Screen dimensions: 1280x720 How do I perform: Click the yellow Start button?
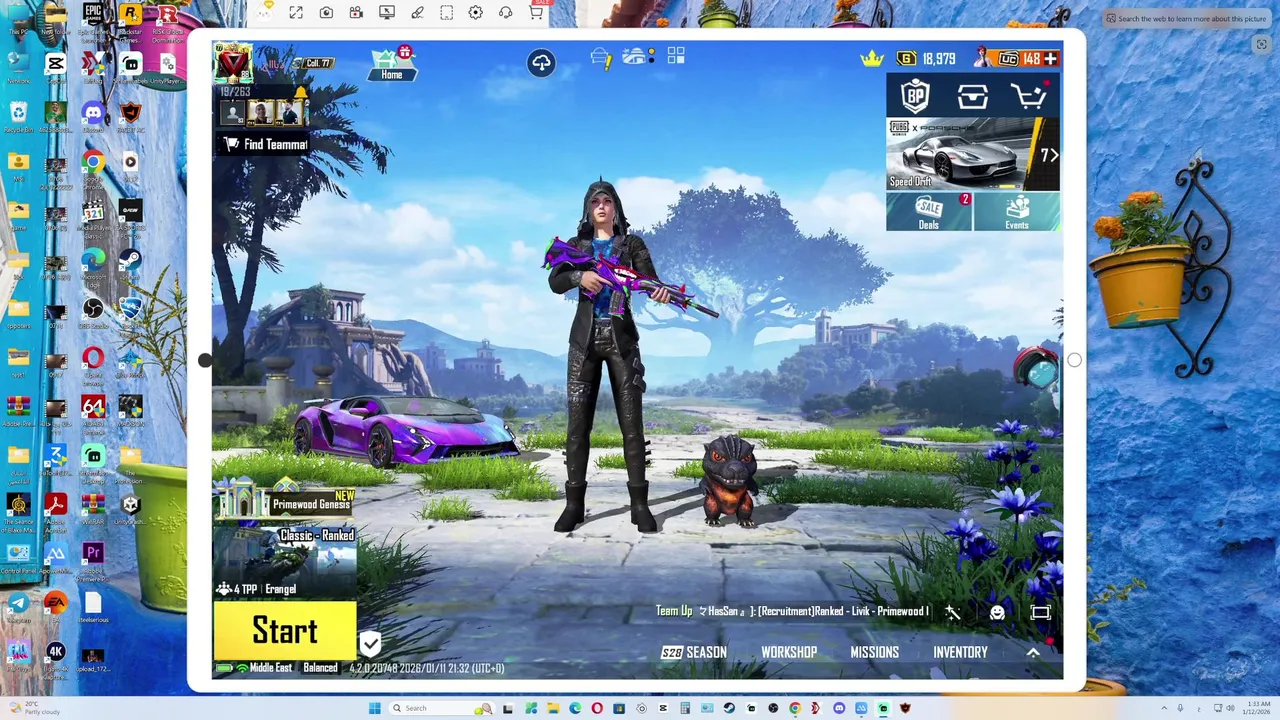click(x=285, y=631)
